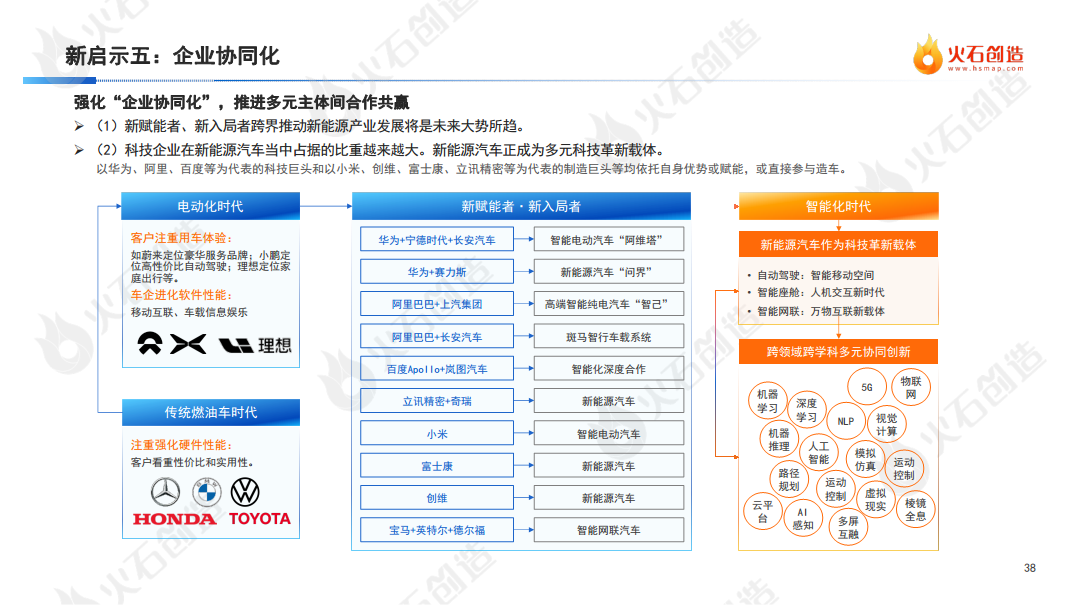Click the 云平台 bubble
The image size is (1077, 605).
pyautogui.click(x=763, y=512)
